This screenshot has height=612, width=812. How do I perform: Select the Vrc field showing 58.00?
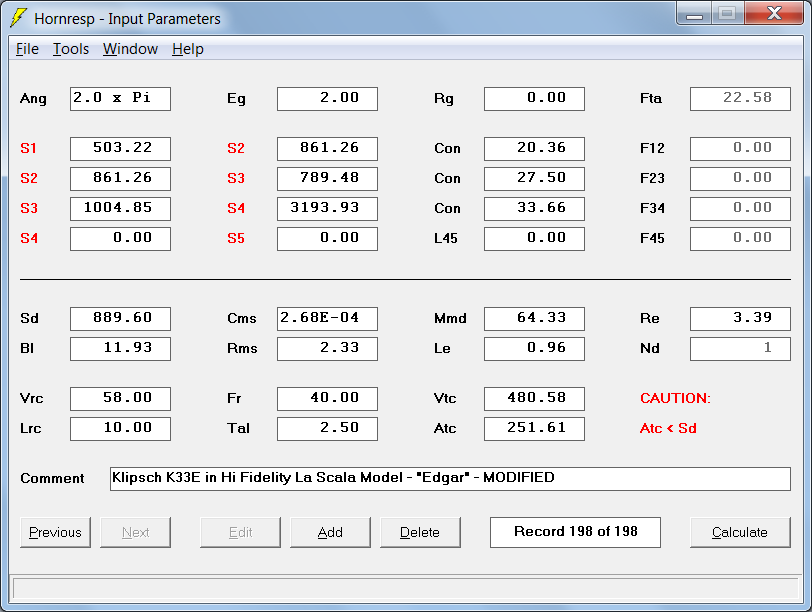(x=120, y=399)
